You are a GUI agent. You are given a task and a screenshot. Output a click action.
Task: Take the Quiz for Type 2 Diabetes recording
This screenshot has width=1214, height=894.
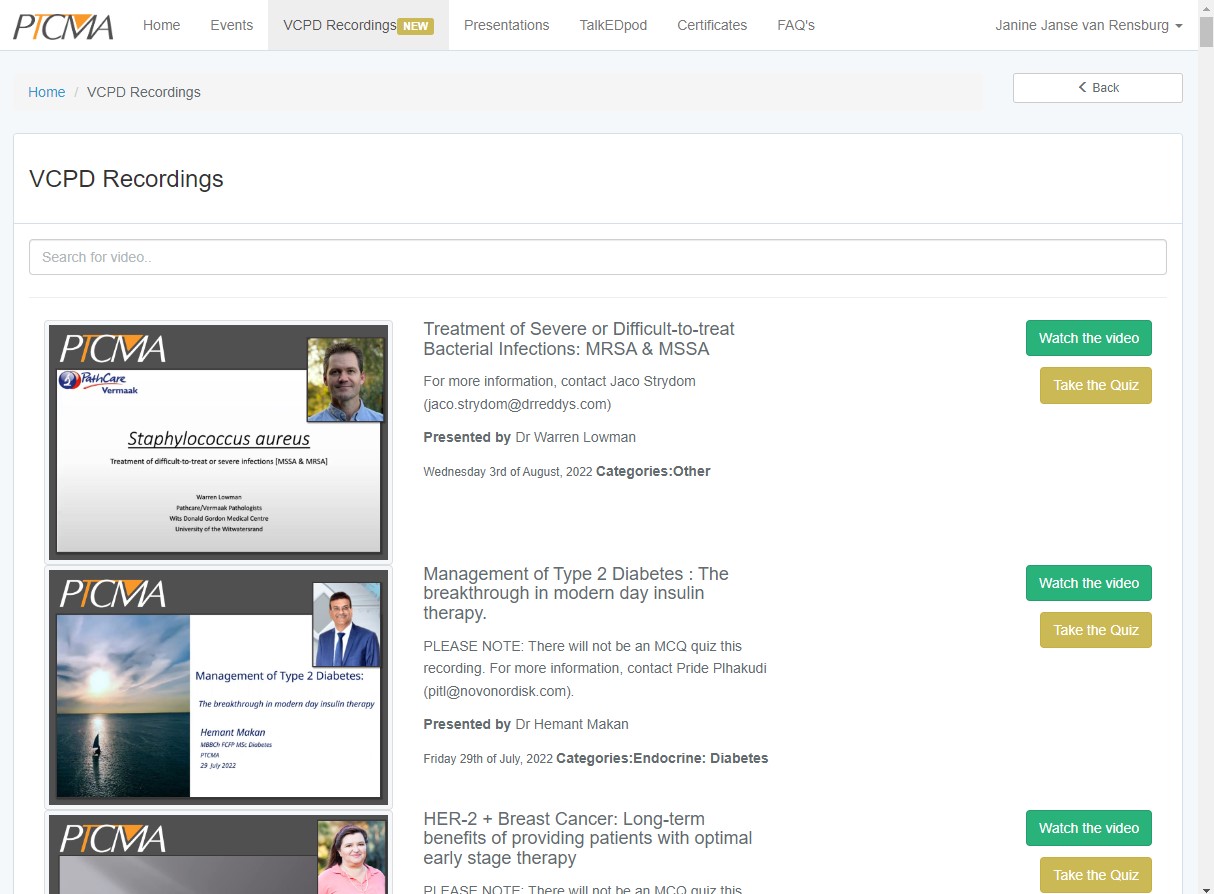(x=1096, y=630)
